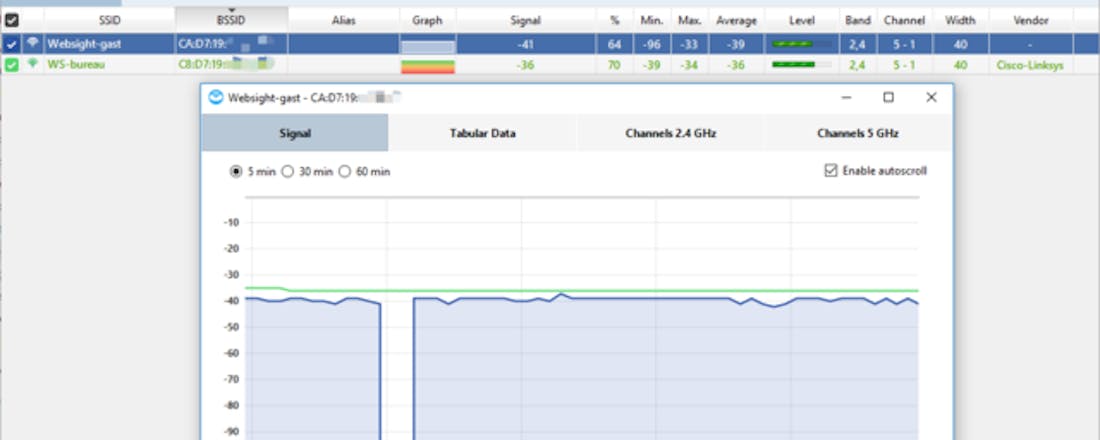Click the Wi-Fi icon beside WS-bureau
Viewport: 1100px width, 440px height.
tap(33, 64)
